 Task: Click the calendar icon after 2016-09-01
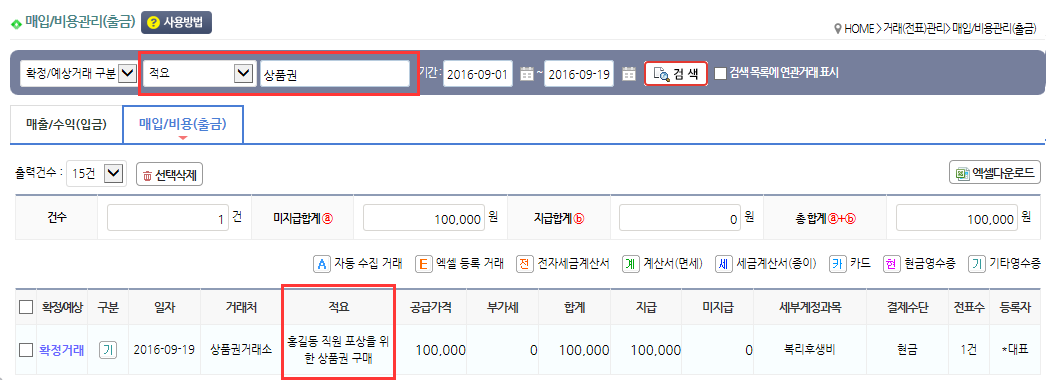[527, 74]
